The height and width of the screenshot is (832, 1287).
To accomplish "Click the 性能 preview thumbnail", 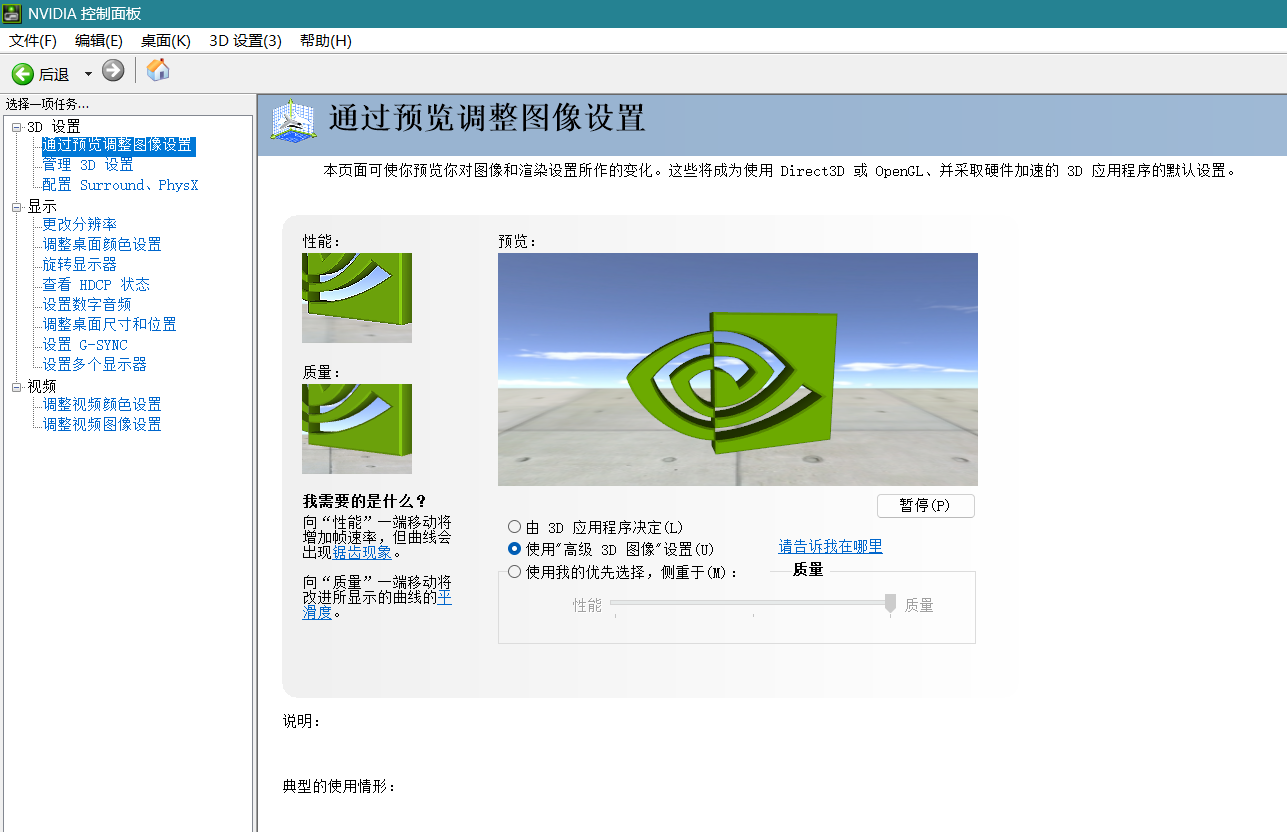I will click(x=357, y=298).
